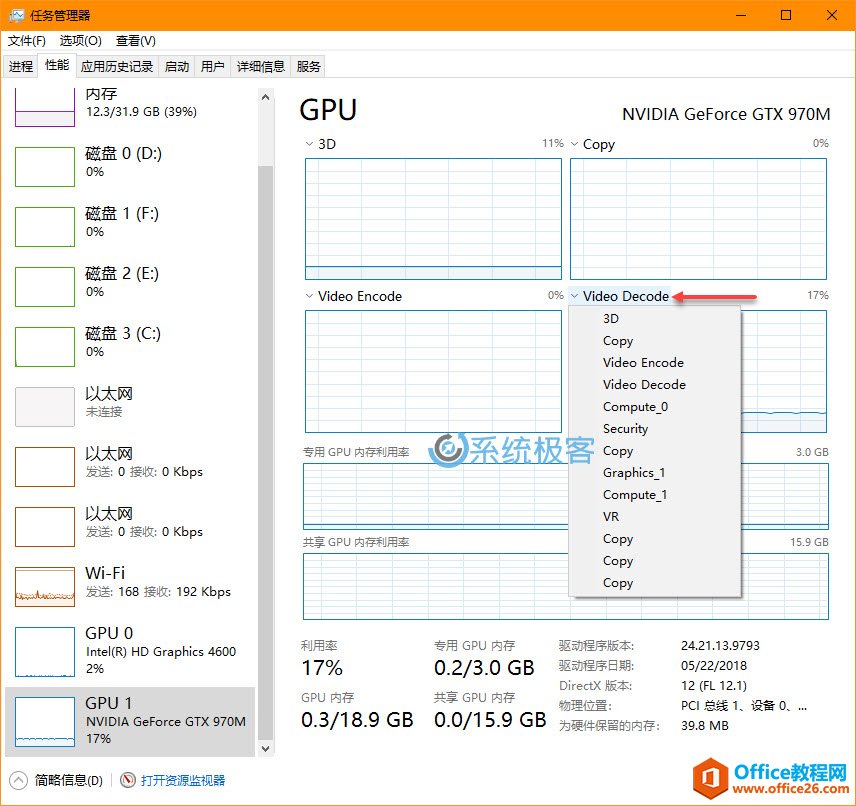
Task: Click the Task Manager title bar icon
Action: coord(17,15)
